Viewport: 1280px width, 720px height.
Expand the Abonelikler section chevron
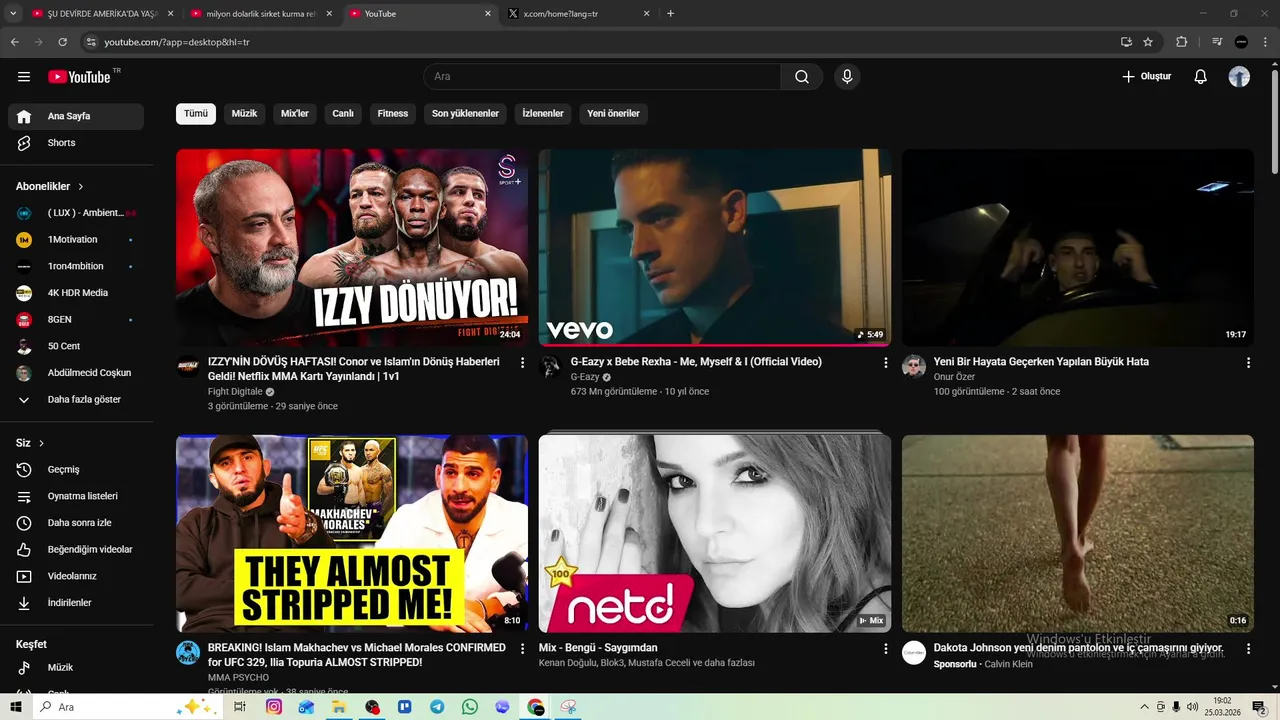coord(81,187)
